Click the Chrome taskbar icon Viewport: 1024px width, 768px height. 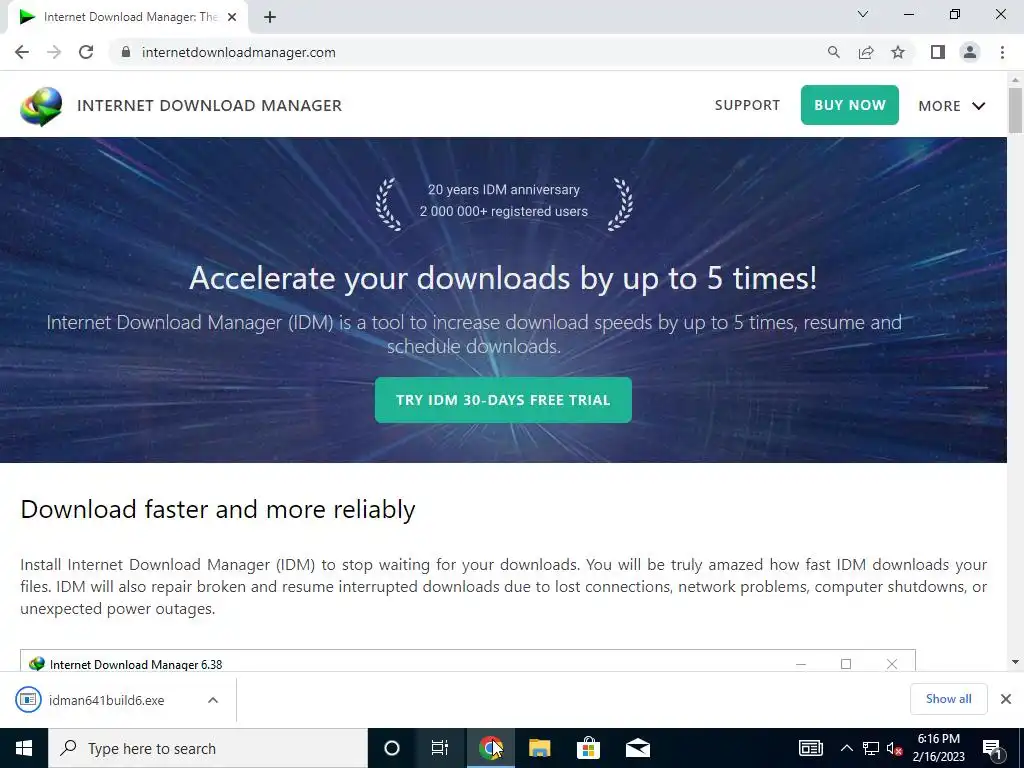[x=490, y=748]
